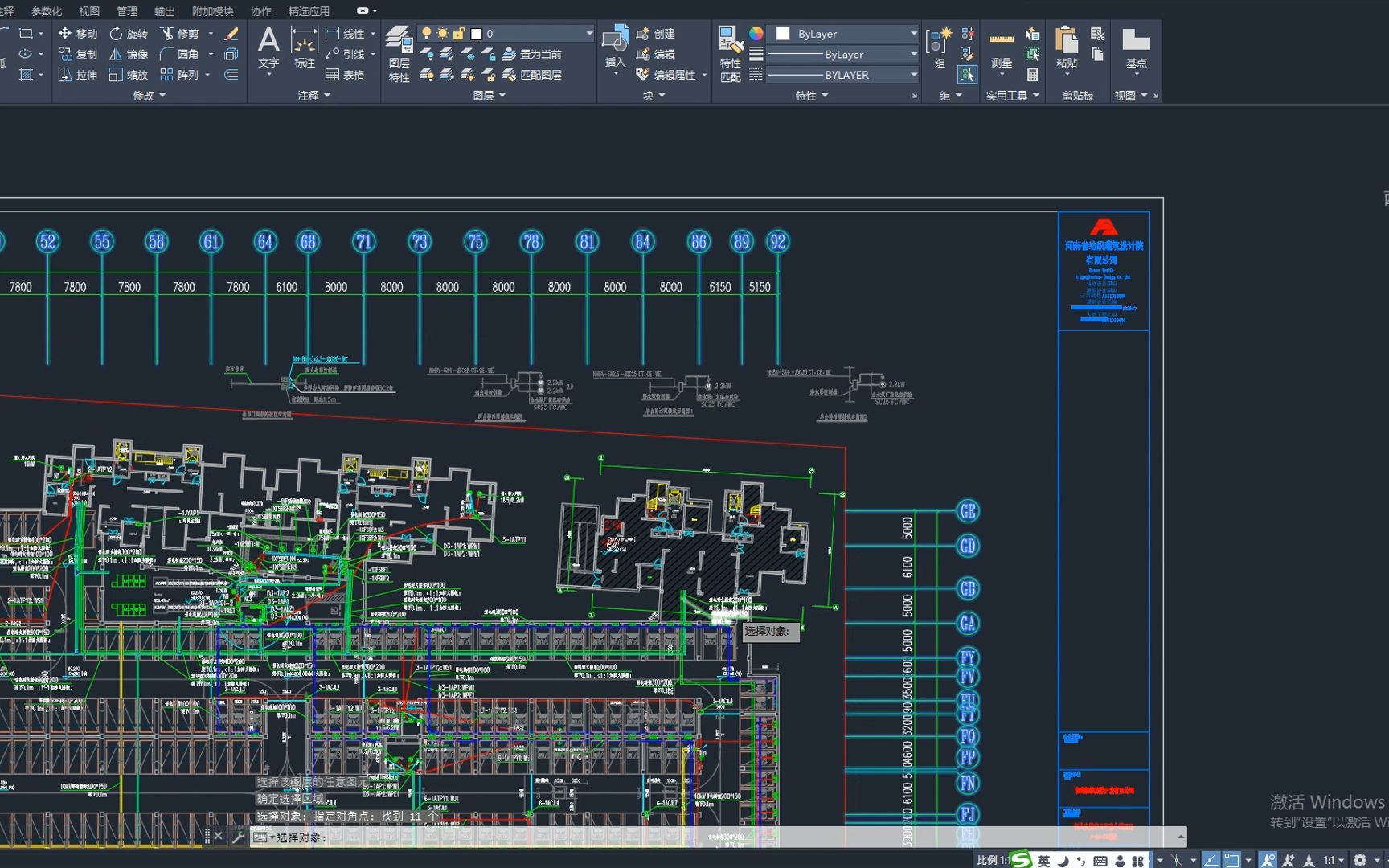Select the Stretch (拉伸) tool
This screenshot has height=868, width=1389.
pyautogui.click(x=78, y=75)
